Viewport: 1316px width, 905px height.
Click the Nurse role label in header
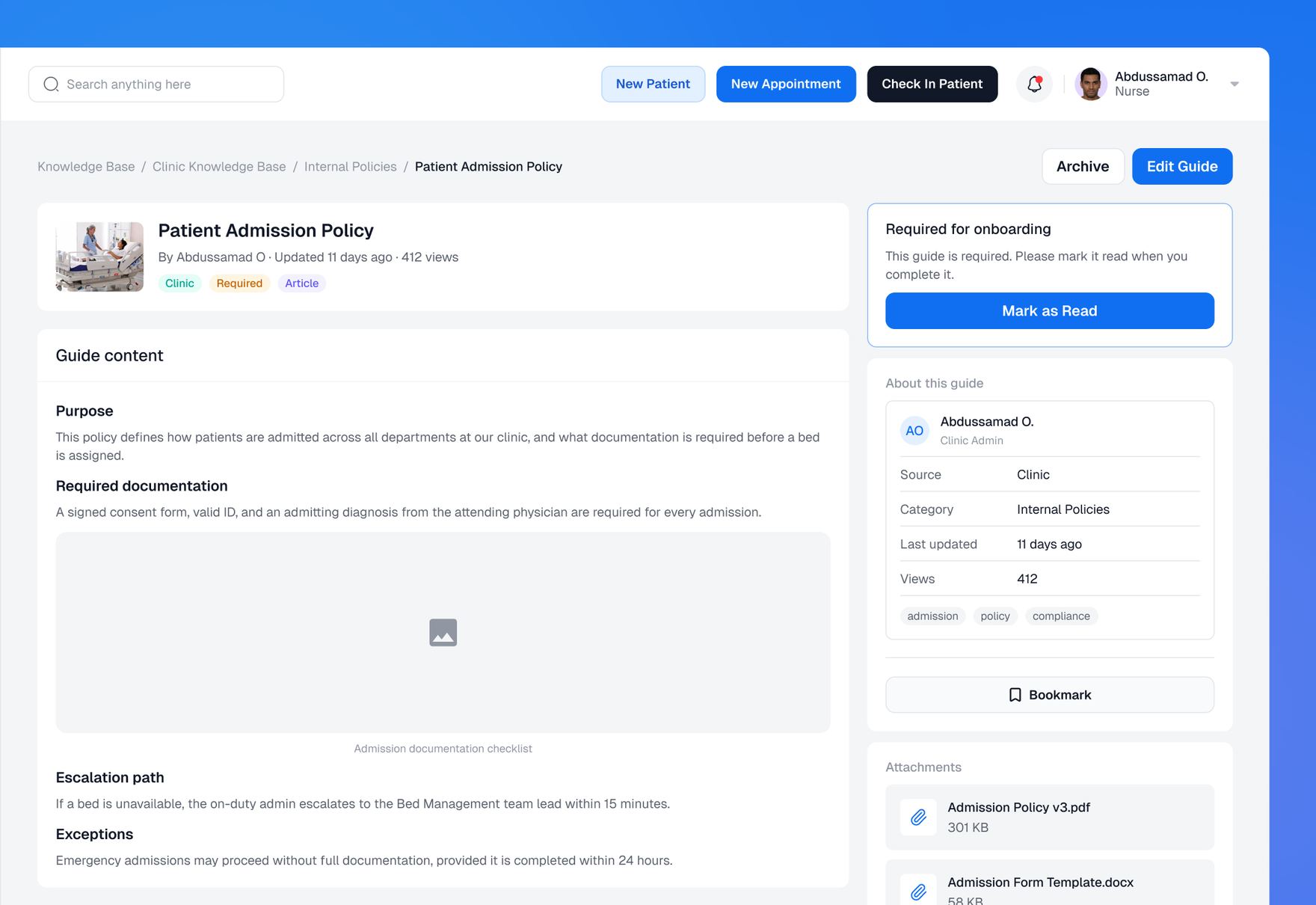[x=1132, y=91]
